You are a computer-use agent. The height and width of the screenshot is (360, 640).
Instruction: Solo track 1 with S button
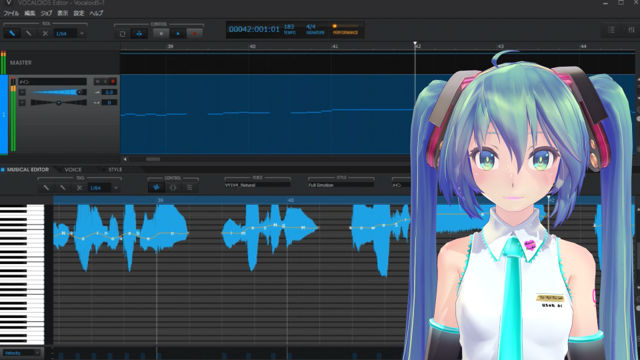105,82
